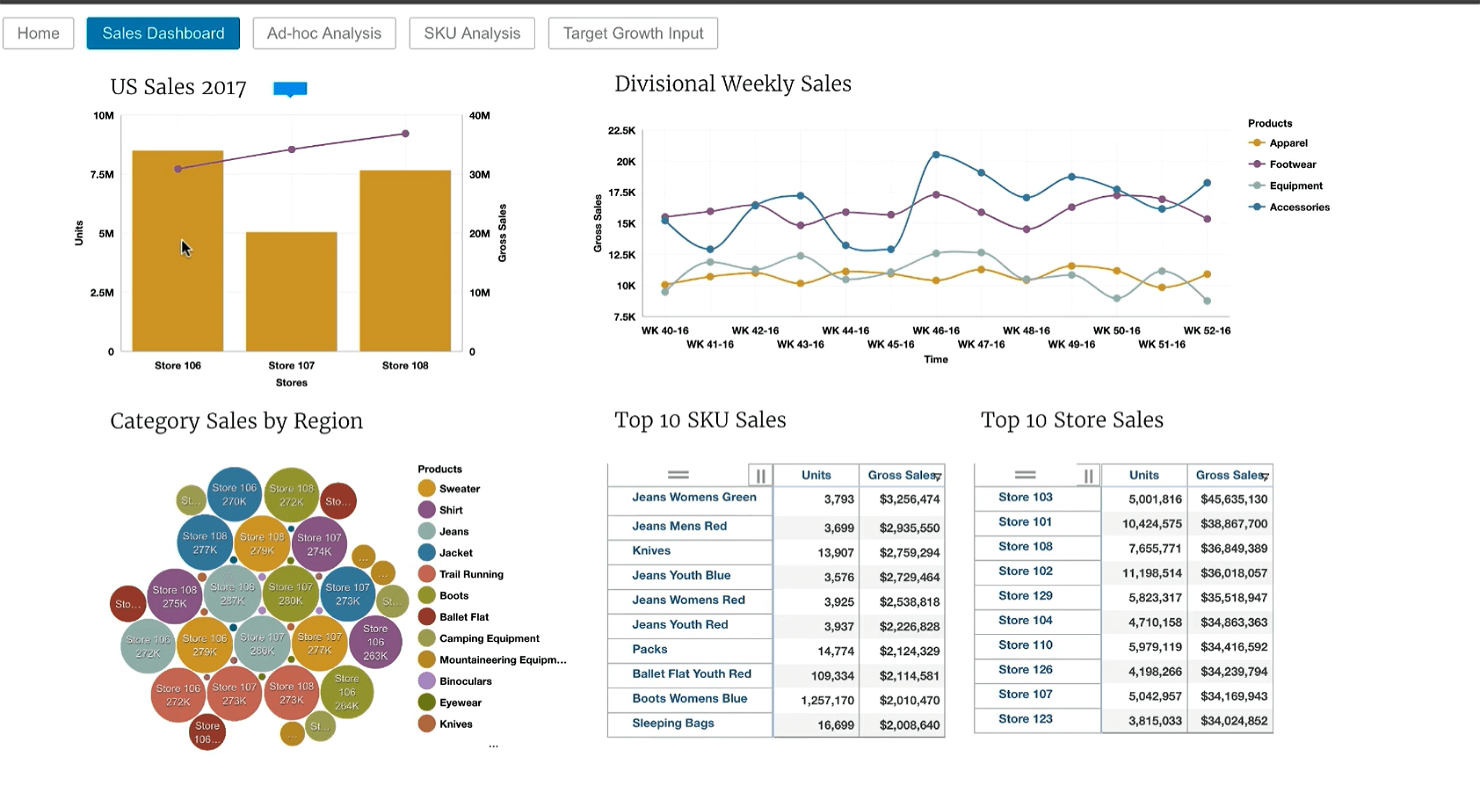Screen dimensions: 1480x808
Task: Click the Units header in SKU Sales table
Action: [816, 475]
